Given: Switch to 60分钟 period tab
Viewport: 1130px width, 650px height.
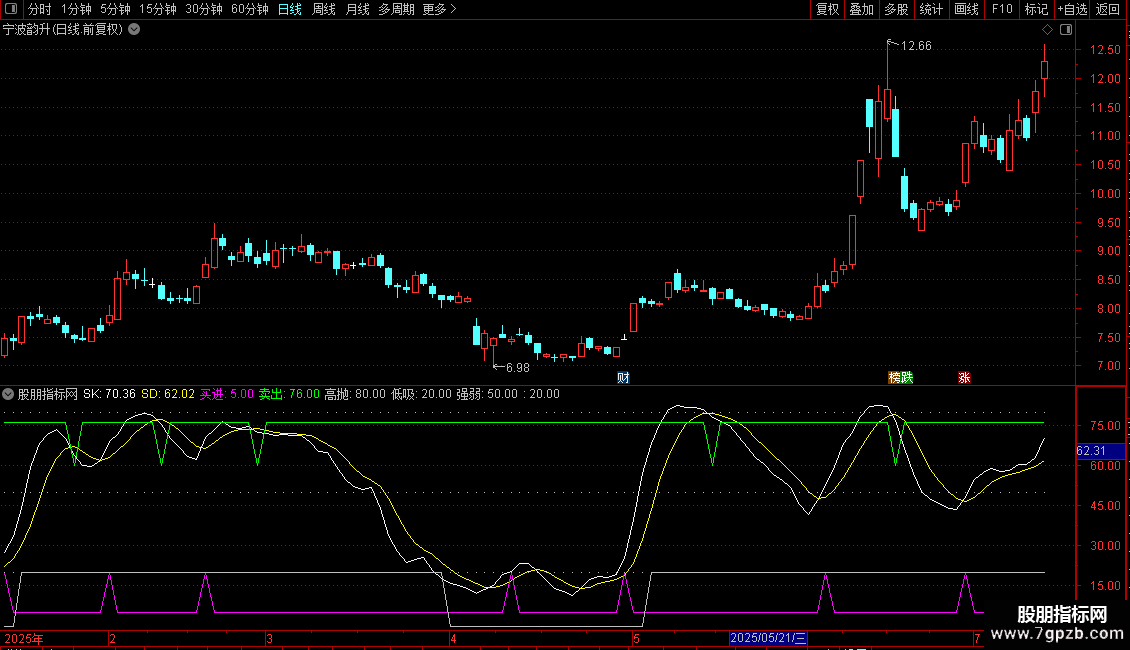Looking at the screenshot, I should [249, 9].
